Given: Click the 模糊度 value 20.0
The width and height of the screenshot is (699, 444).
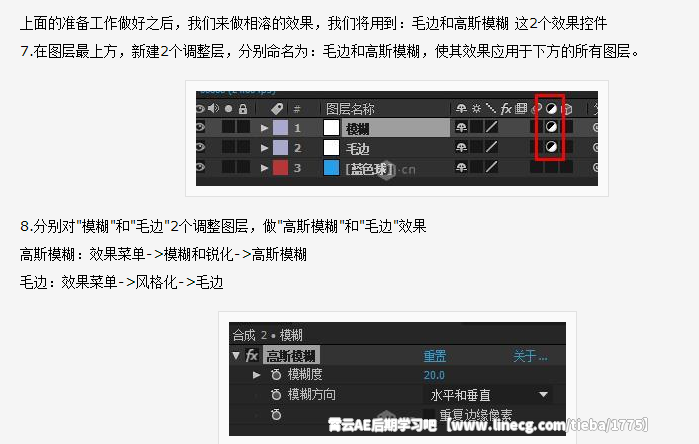Looking at the screenshot, I should coord(434,375).
